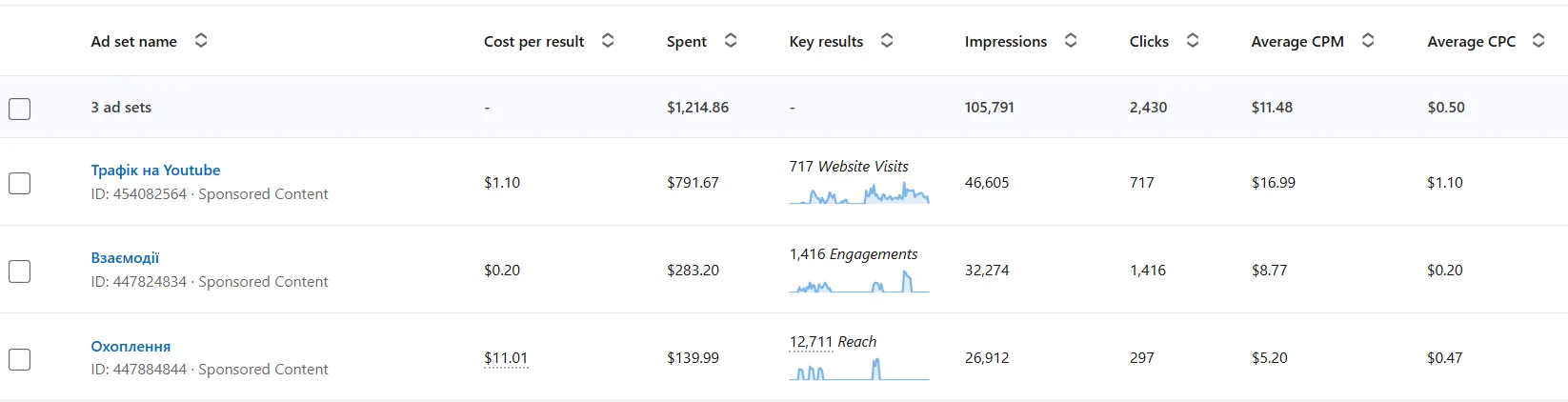
Task: Click sort arrows next to Cost per result
Action: tap(608, 41)
